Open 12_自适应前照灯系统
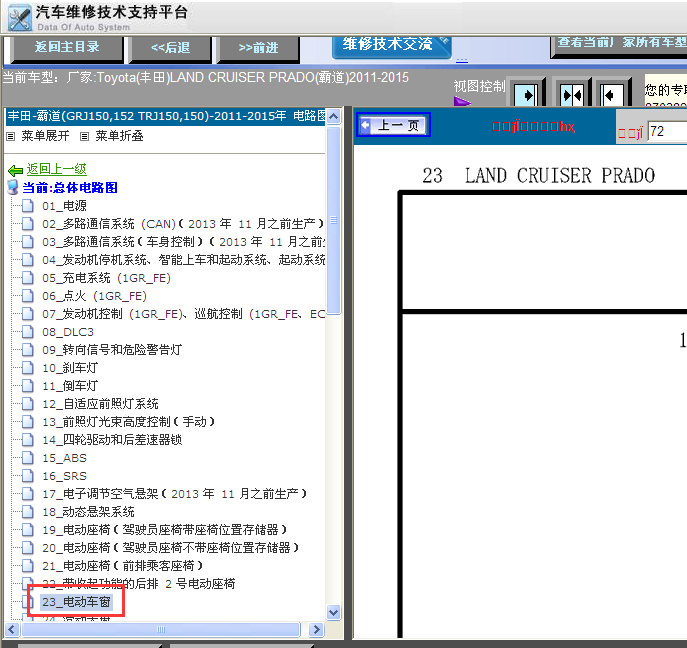This screenshot has height=648, width=687. (100, 404)
